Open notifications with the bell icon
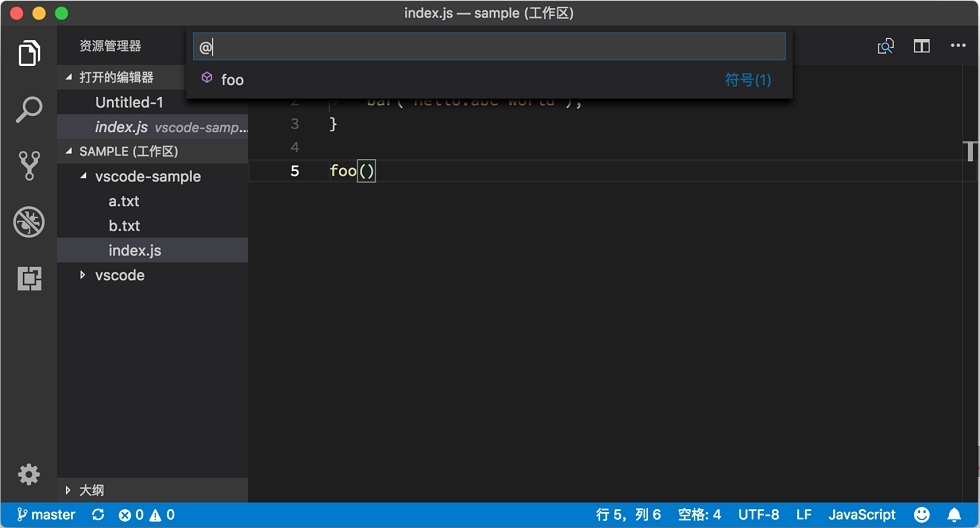Screen dimensions: 980x528 pos(954,515)
